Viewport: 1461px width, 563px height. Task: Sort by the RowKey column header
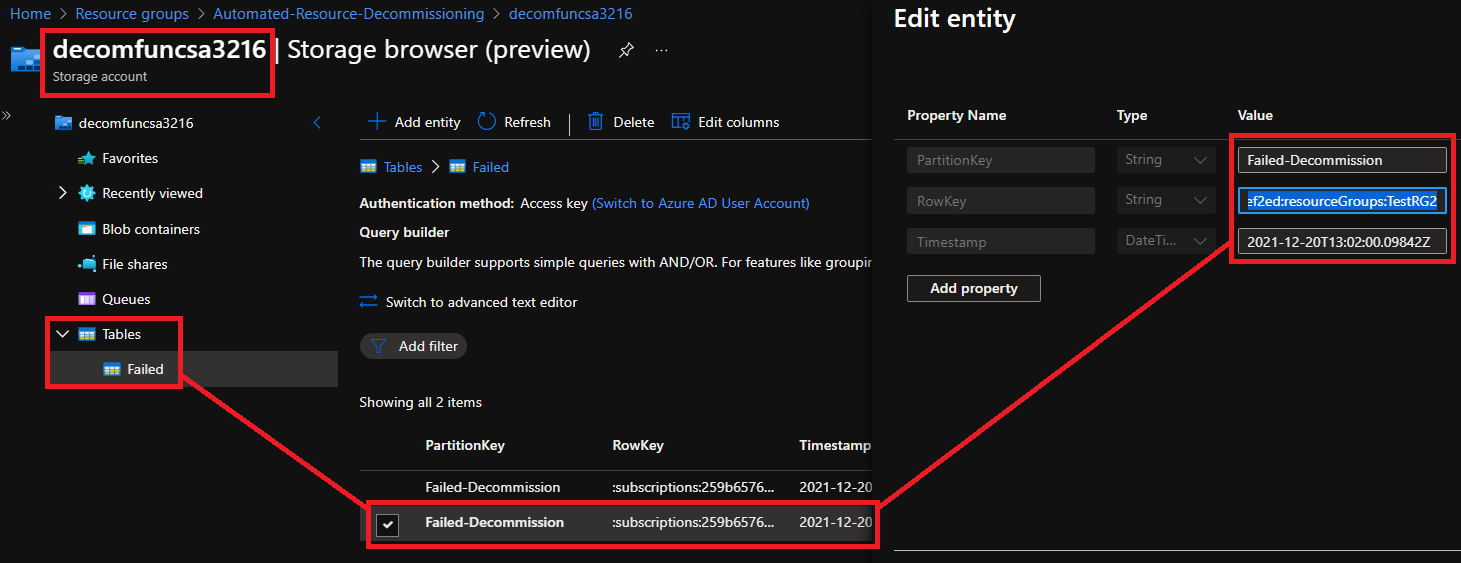638,445
